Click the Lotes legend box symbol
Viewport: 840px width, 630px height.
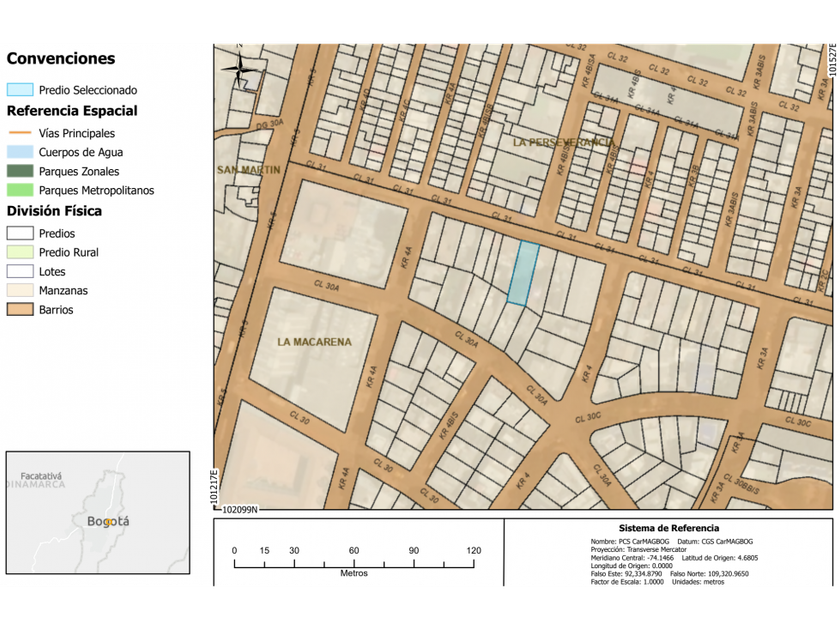[x=20, y=271]
